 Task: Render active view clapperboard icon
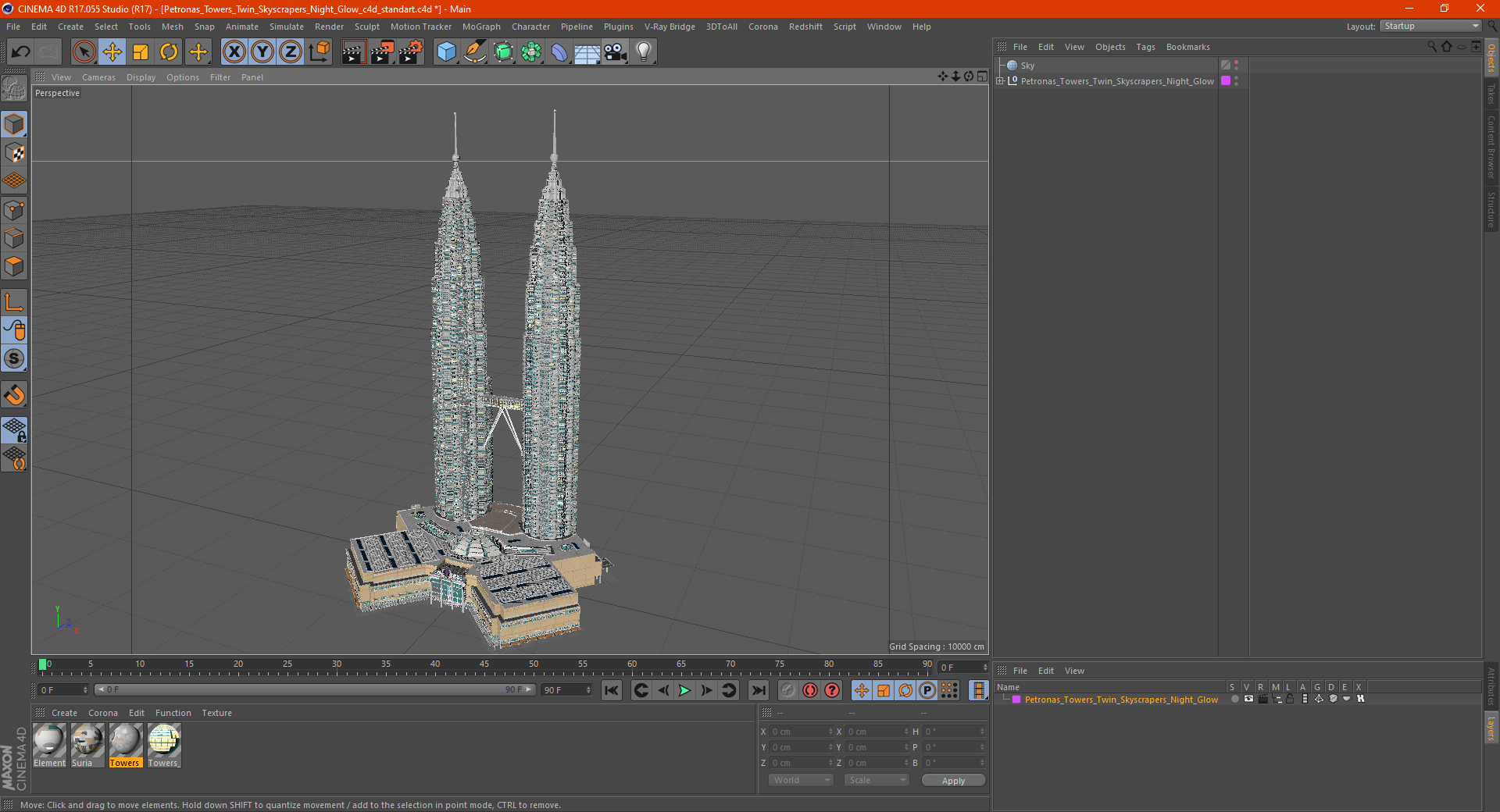click(x=353, y=52)
